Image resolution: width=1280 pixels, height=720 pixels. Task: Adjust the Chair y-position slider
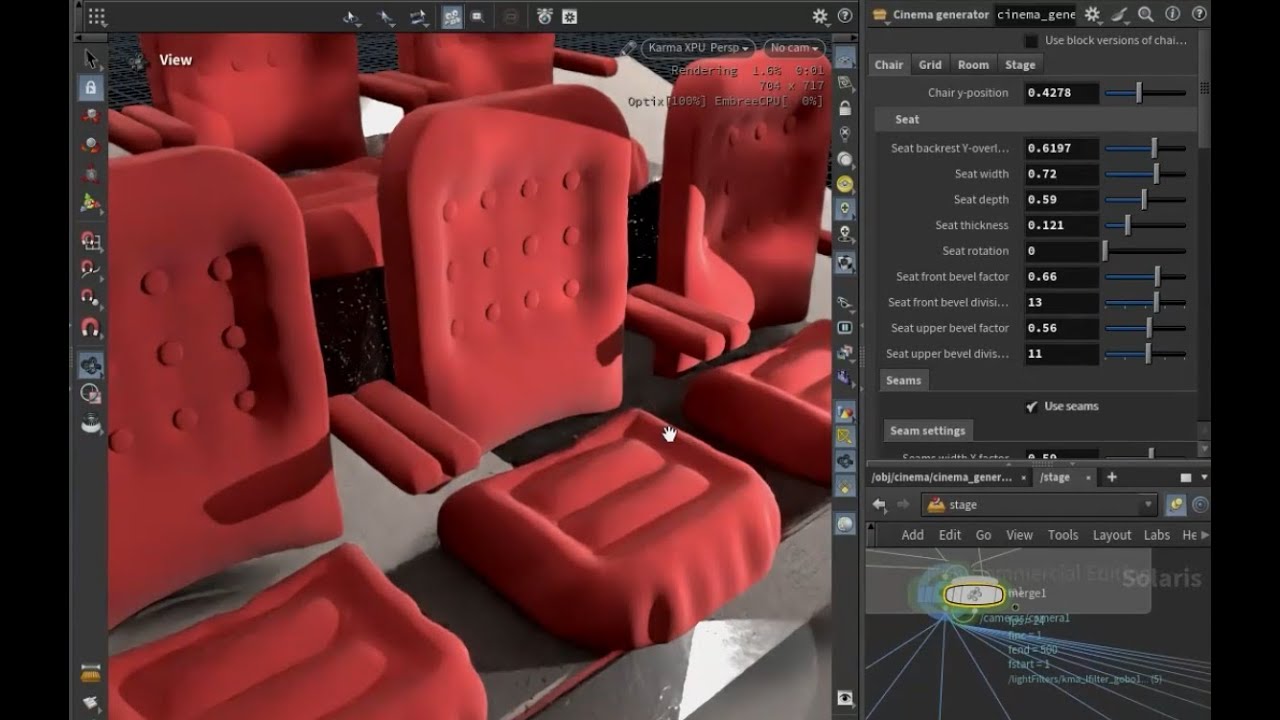point(1145,93)
